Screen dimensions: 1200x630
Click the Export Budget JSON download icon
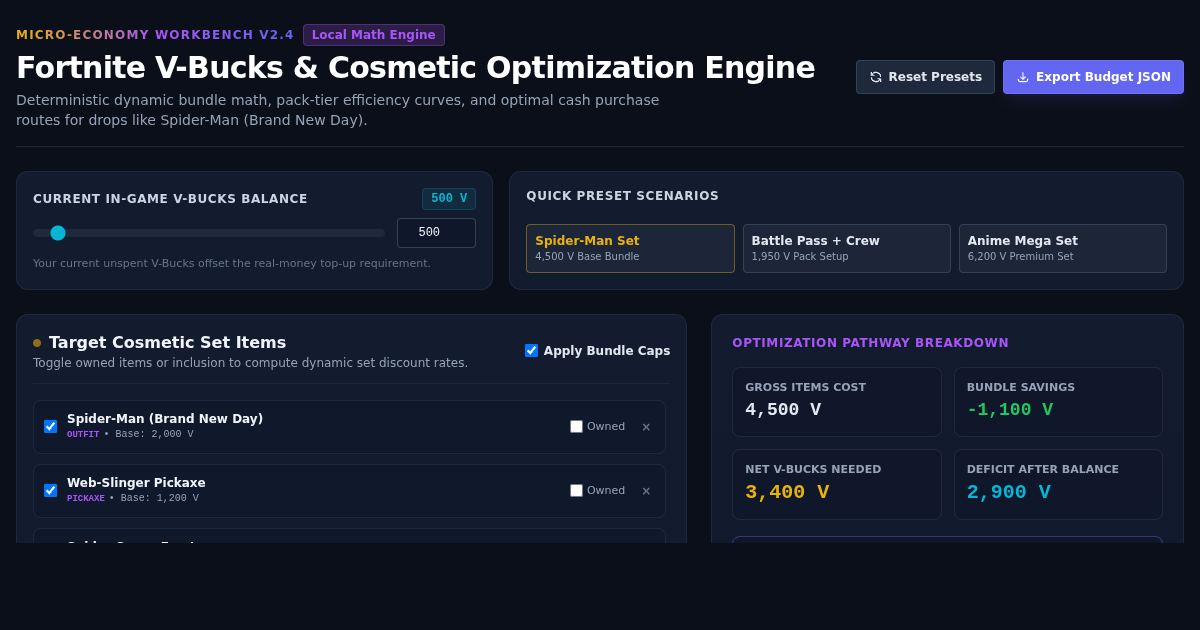(1023, 77)
